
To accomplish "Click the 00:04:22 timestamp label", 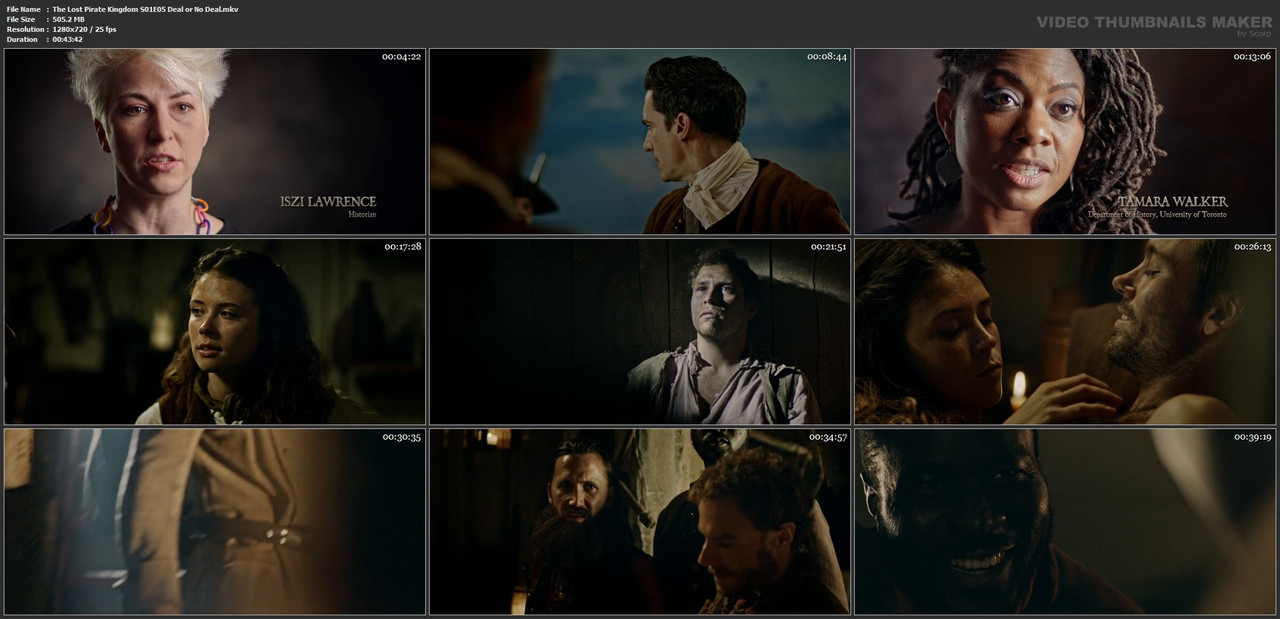I will click(401, 56).
